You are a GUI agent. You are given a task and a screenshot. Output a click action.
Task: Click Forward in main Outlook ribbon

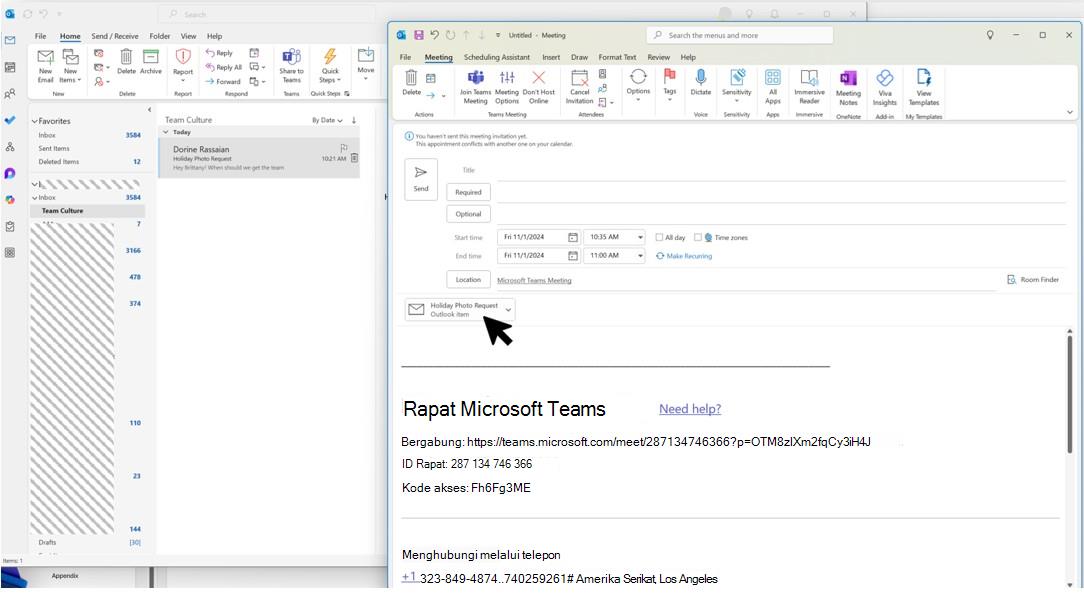(x=223, y=82)
